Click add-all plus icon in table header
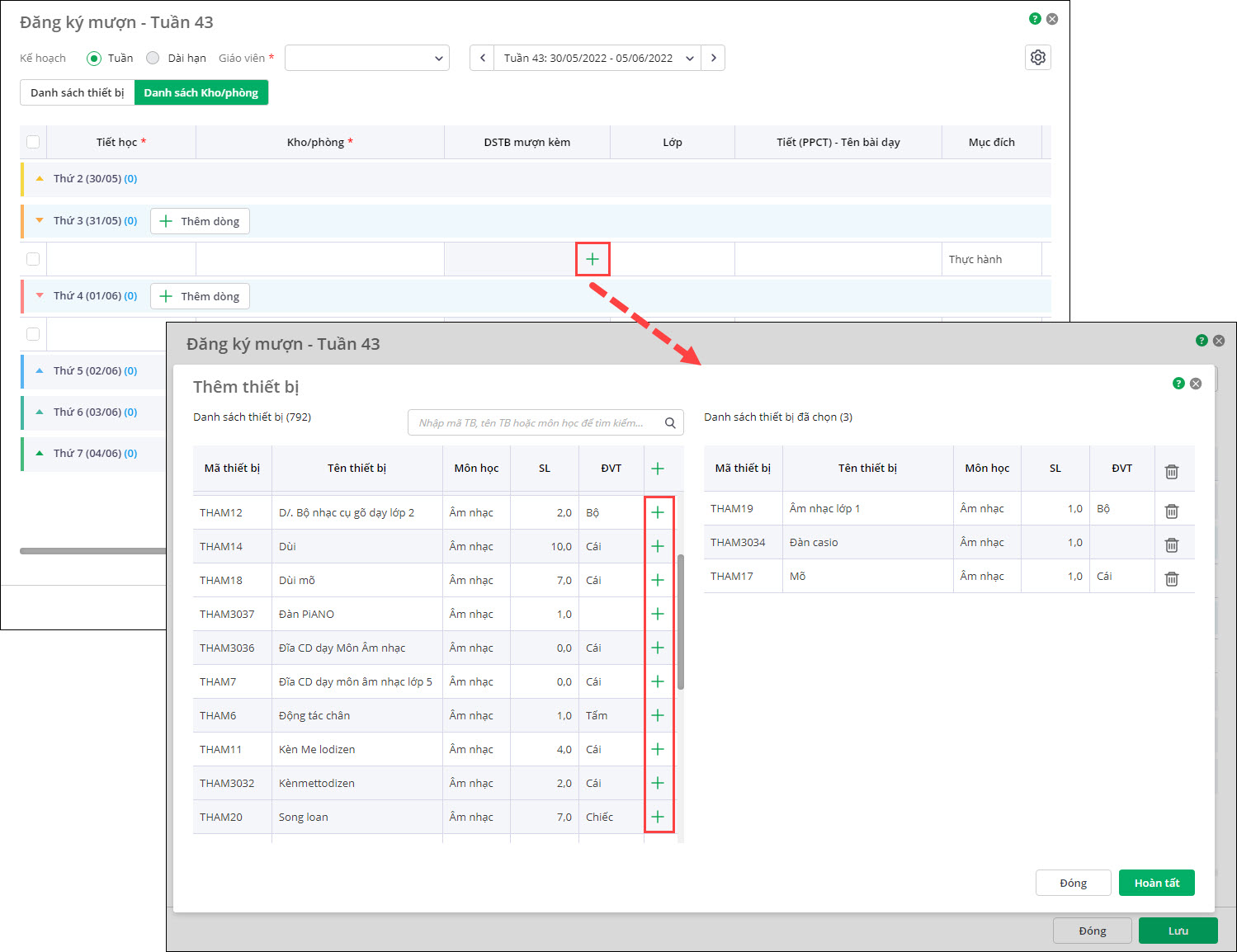 point(658,469)
